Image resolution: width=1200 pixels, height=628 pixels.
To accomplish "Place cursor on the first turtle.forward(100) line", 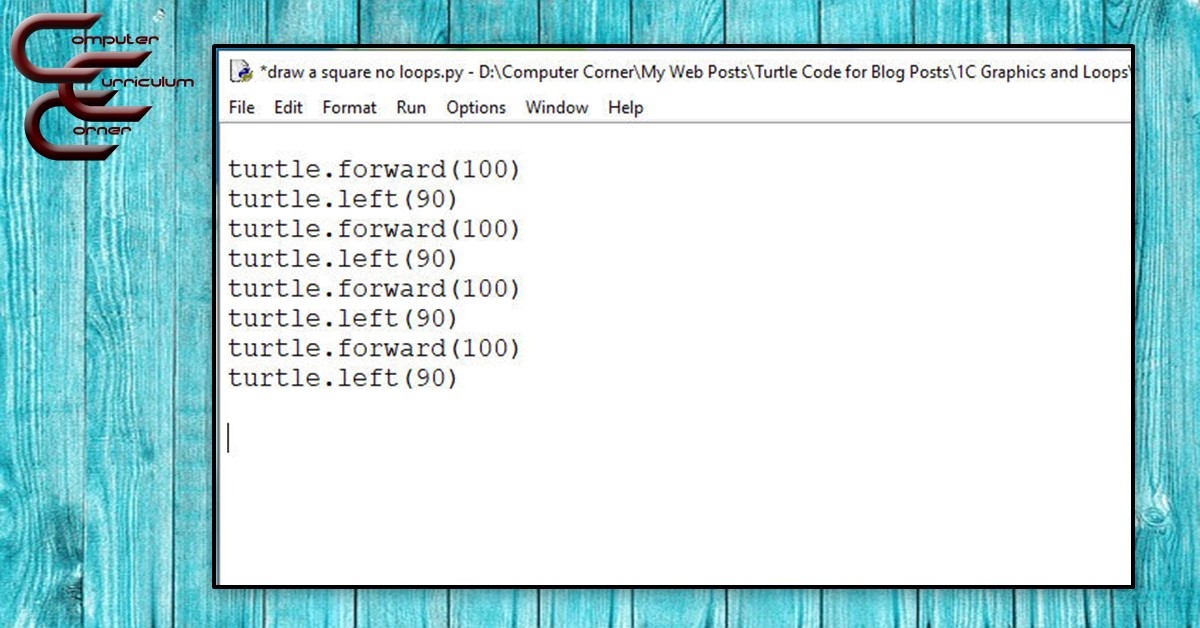I will click(374, 170).
